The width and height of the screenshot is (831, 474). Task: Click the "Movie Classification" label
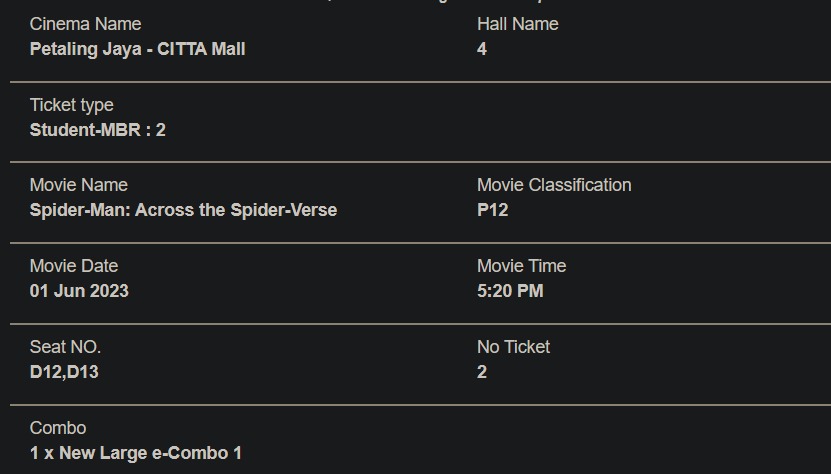[x=554, y=185]
